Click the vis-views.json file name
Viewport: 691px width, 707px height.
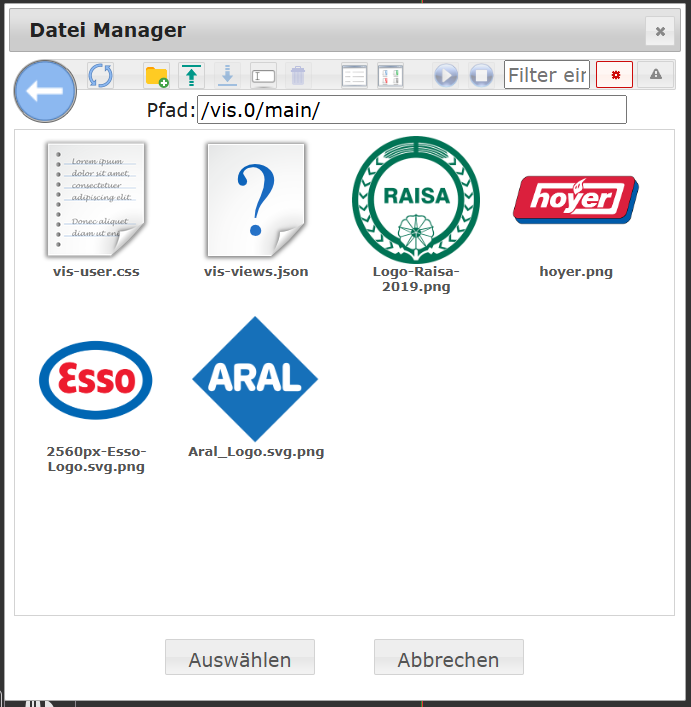click(x=256, y=272)
